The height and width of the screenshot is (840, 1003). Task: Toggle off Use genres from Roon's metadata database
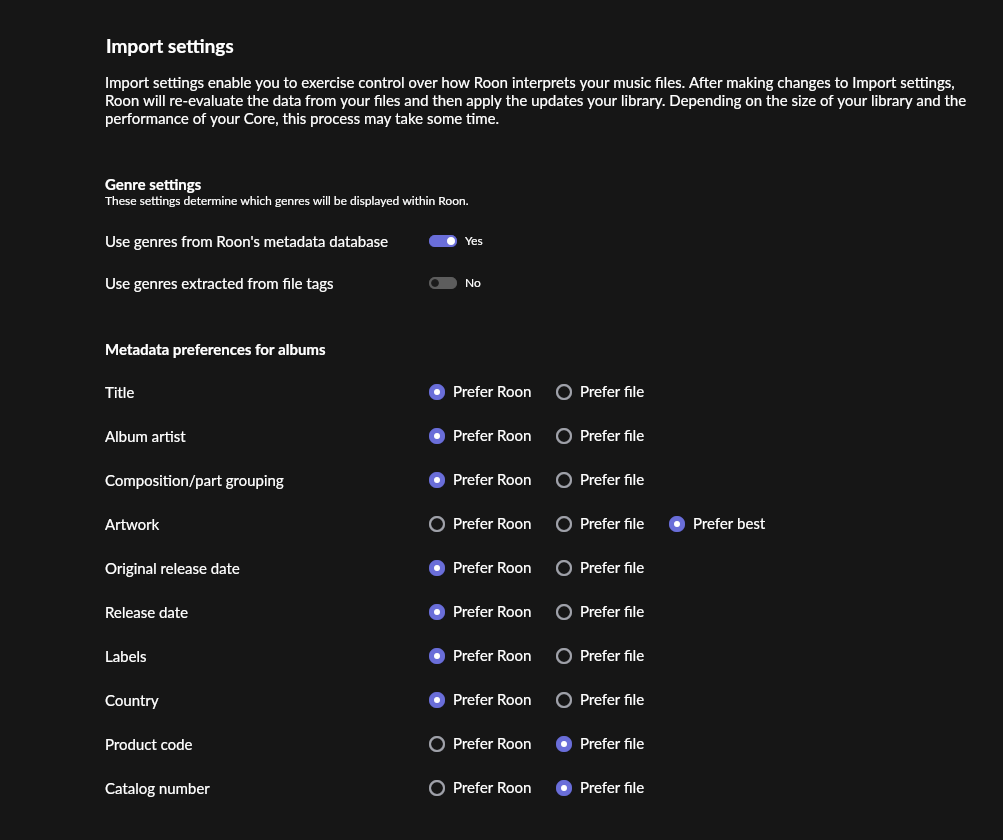[443, 241]
